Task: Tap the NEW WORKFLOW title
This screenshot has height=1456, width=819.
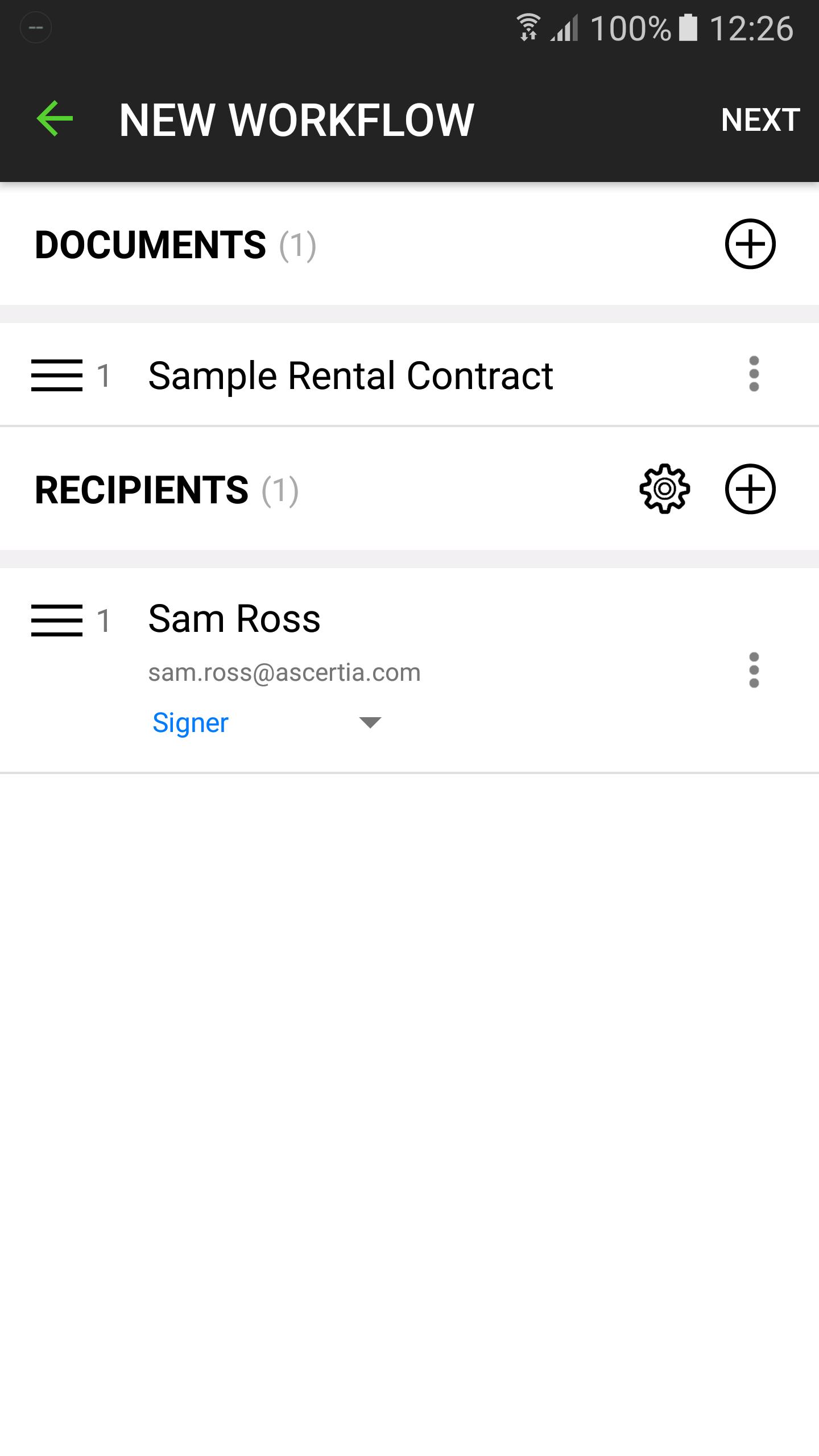Action: 296,120
